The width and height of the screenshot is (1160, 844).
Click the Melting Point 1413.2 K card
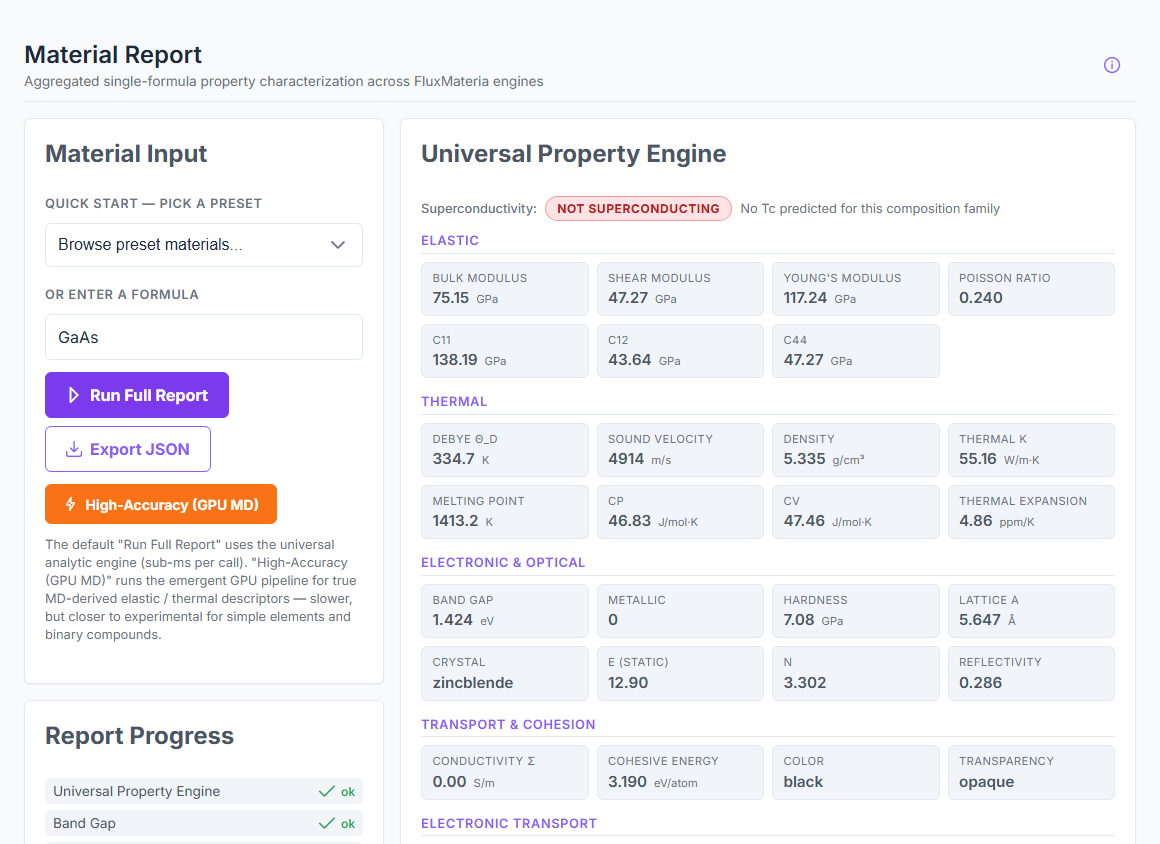pyautogui.click(x=505, y=512)
